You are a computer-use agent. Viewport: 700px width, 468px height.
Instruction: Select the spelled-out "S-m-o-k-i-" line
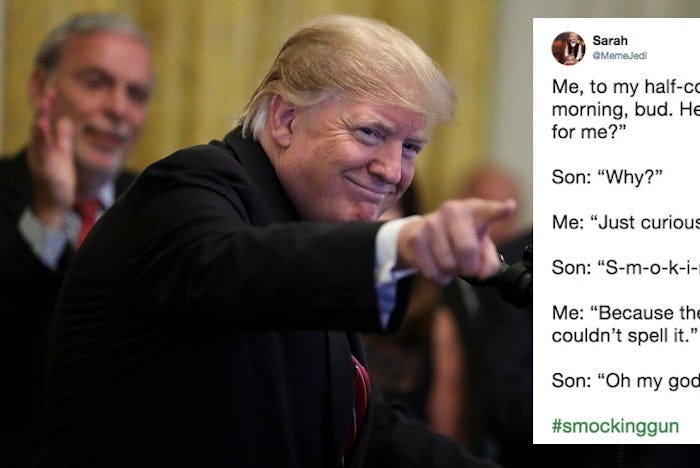625,267
